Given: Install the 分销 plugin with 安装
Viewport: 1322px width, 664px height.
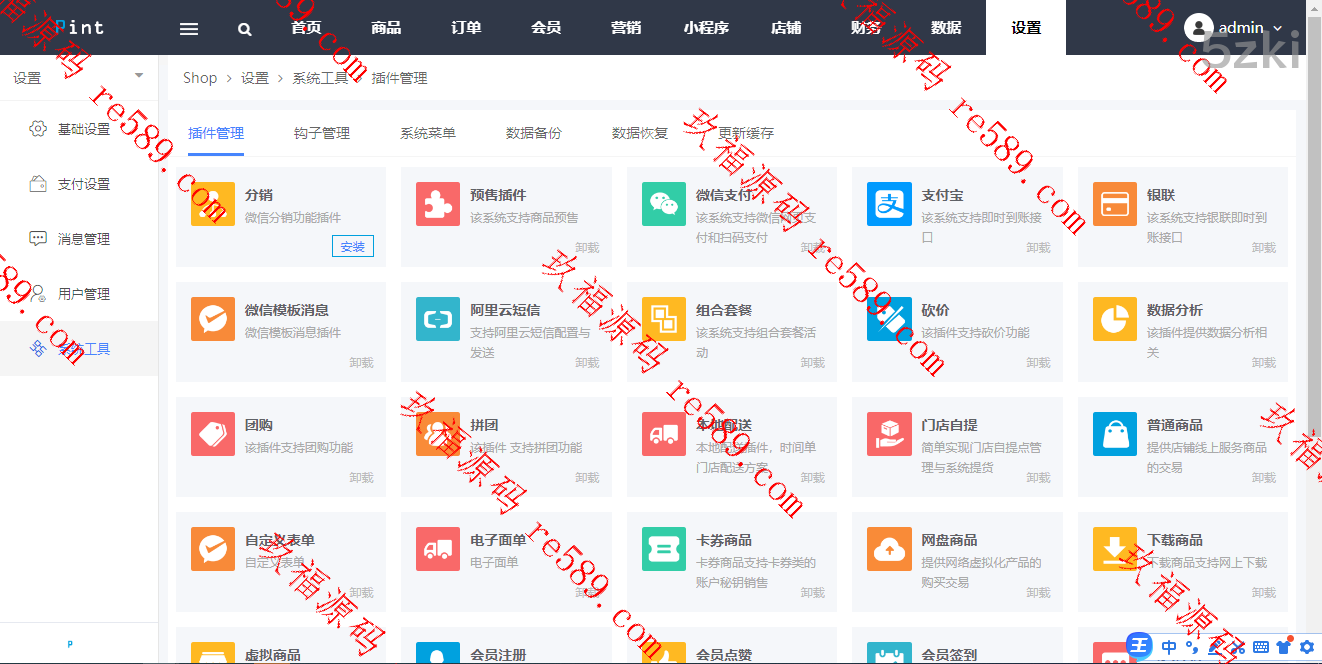Looking at the screenshot, I should pos(353,246).
